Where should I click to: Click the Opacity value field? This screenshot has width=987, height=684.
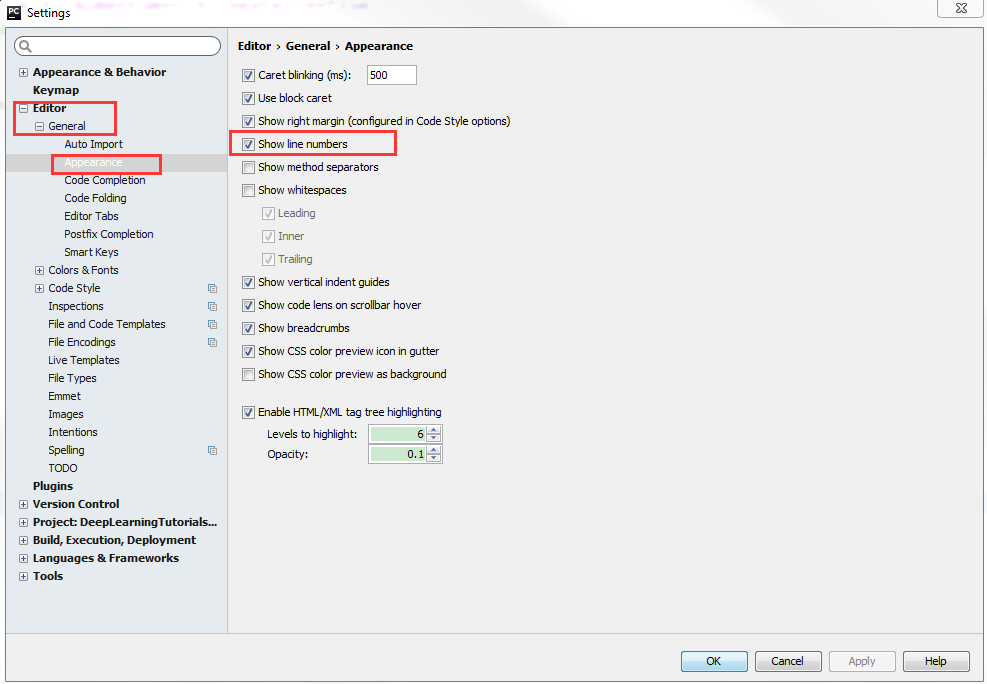pyautogui.click(x=398, y=454)
